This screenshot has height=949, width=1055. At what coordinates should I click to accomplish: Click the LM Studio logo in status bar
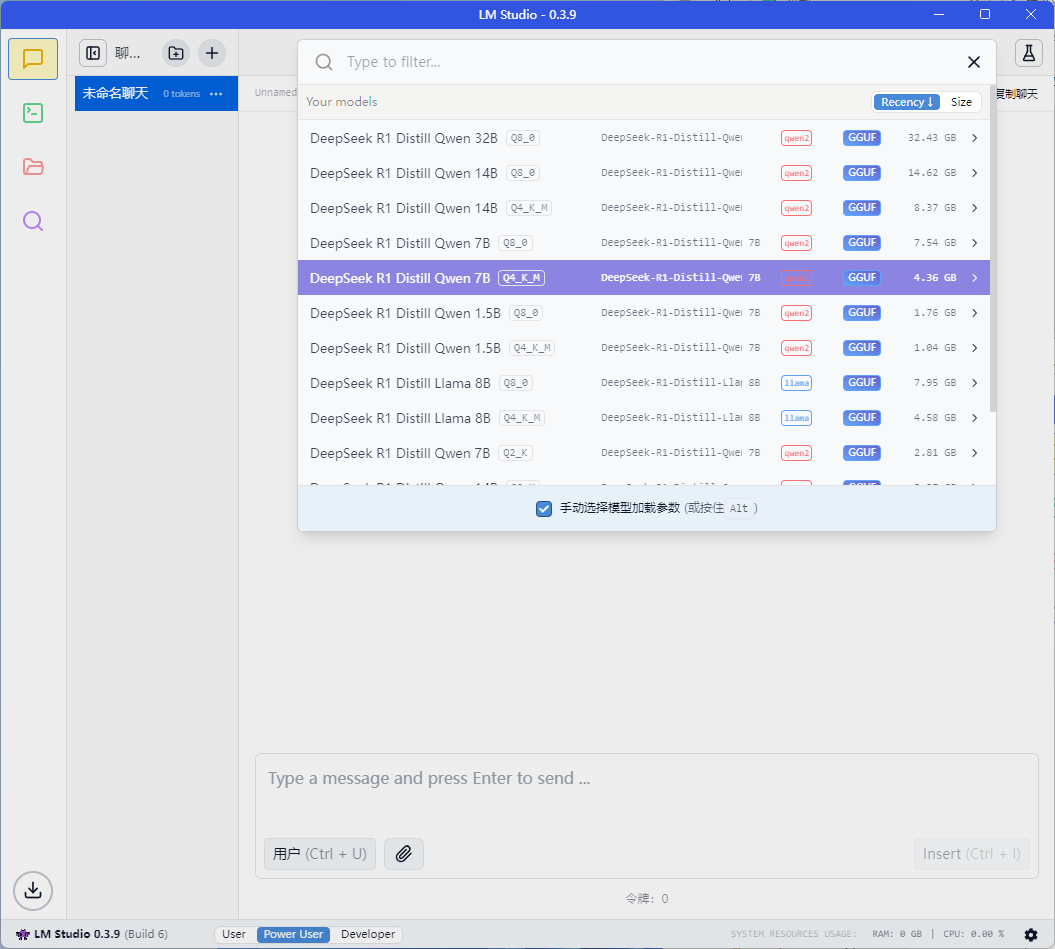point(23,934)
